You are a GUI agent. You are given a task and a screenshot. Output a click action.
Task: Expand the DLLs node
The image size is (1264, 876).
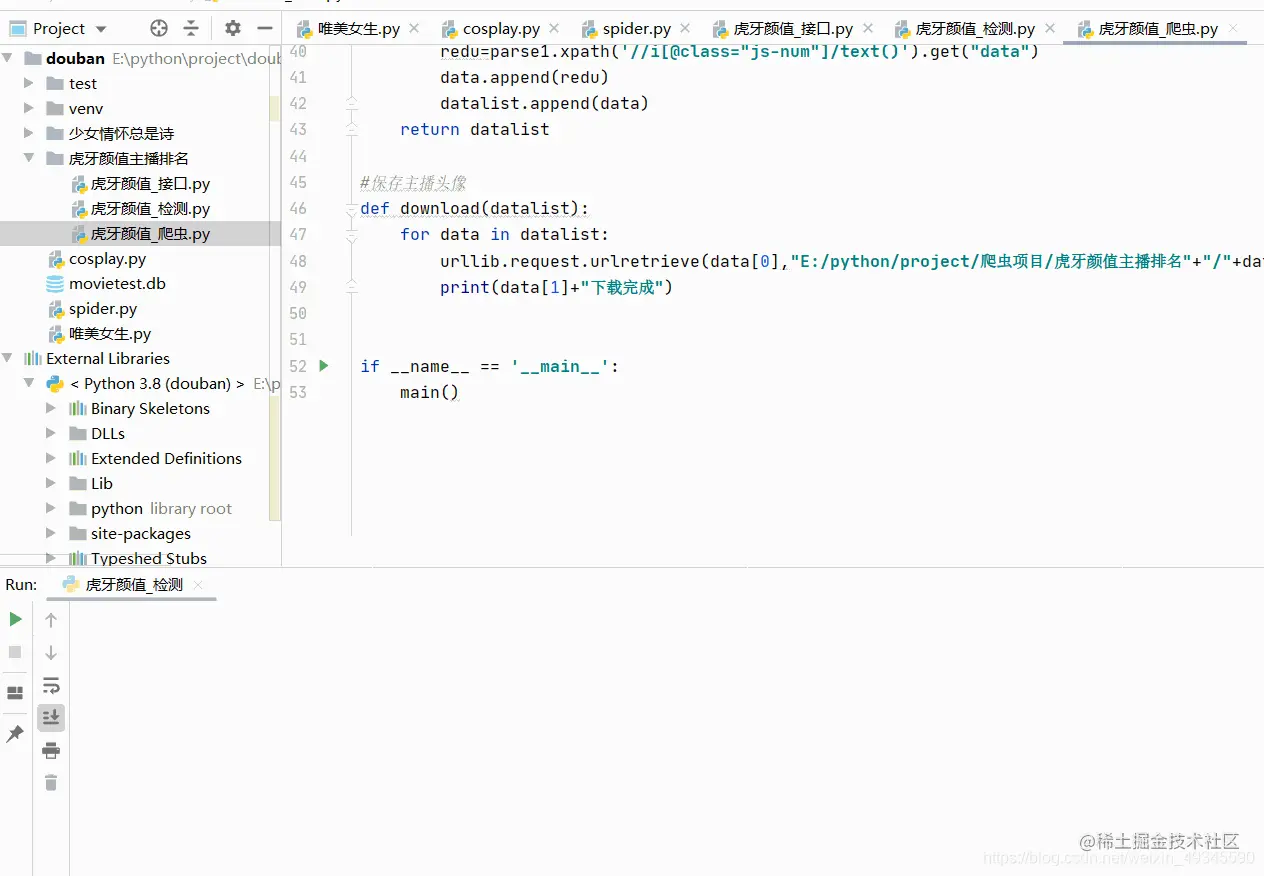click(51, 433)
